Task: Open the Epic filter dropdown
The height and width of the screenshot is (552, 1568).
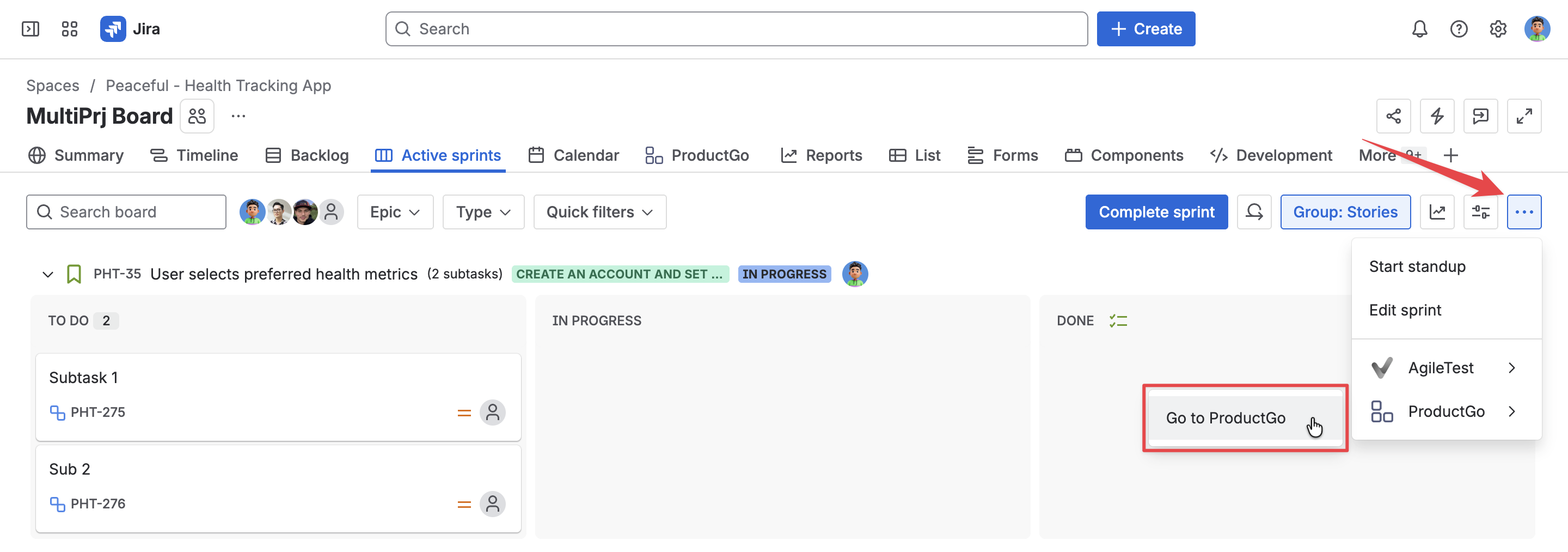Action: click(395, 212)
